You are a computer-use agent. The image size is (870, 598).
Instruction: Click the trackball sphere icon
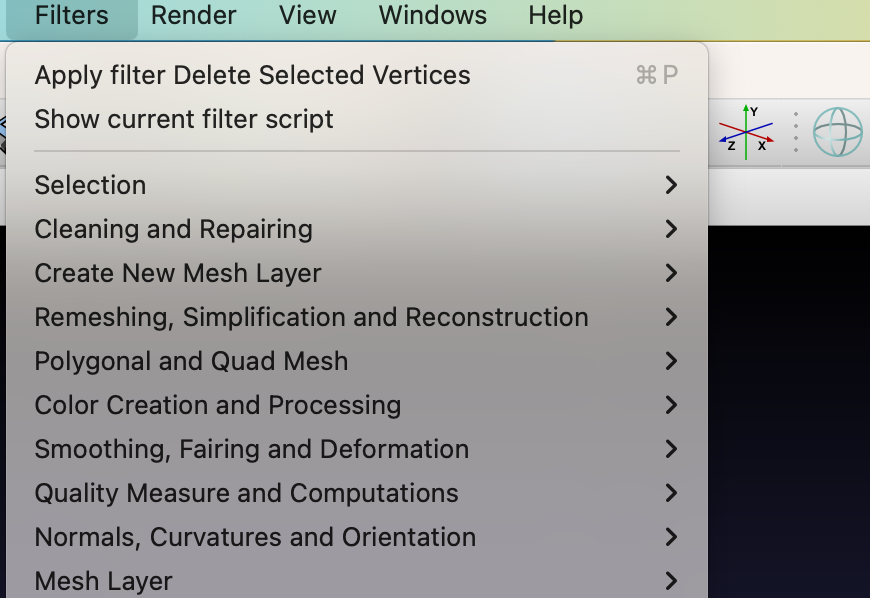coord(837,132)
